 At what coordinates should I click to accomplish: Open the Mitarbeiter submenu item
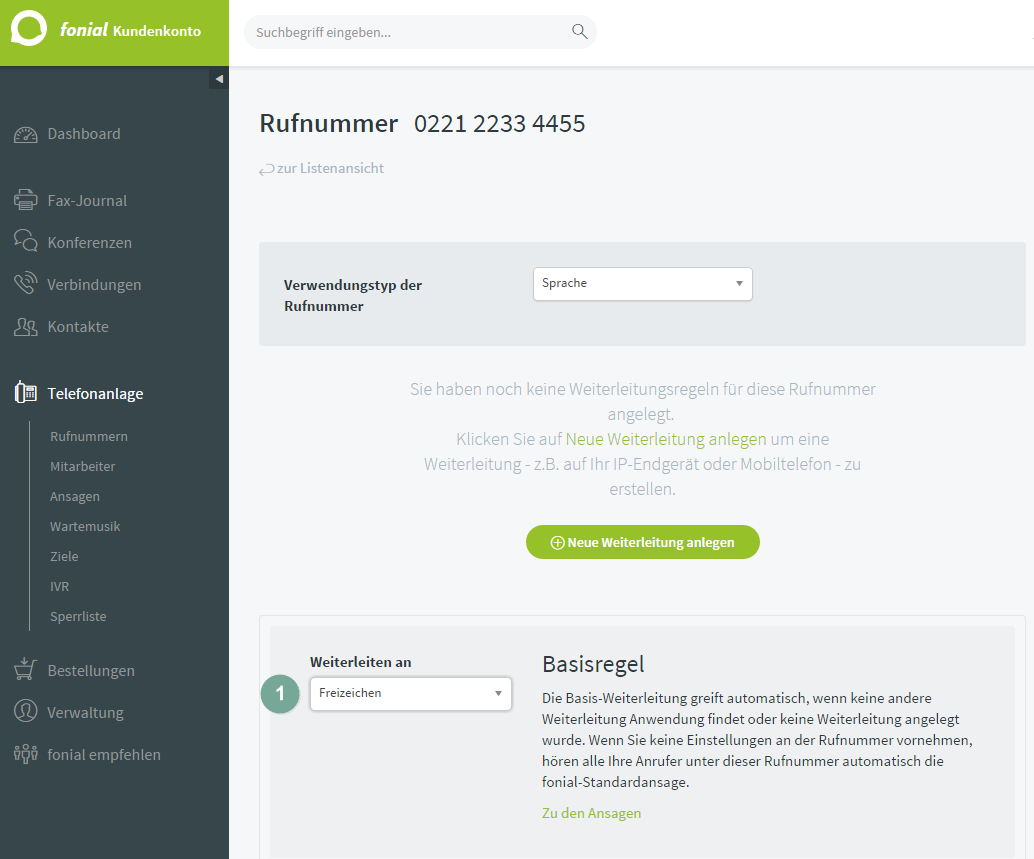click(x=82, y=466)
